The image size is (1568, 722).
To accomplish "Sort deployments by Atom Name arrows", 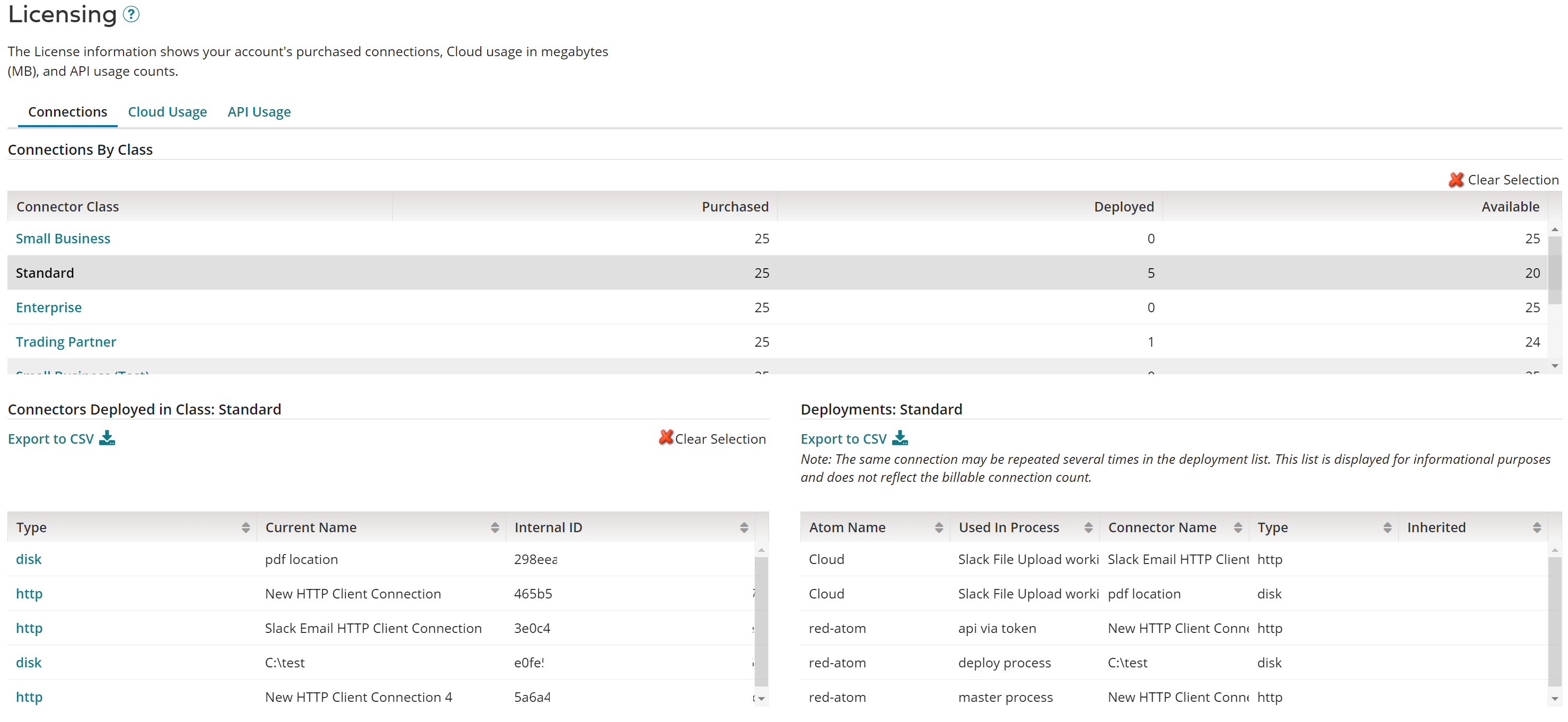I will pos(939,528).
